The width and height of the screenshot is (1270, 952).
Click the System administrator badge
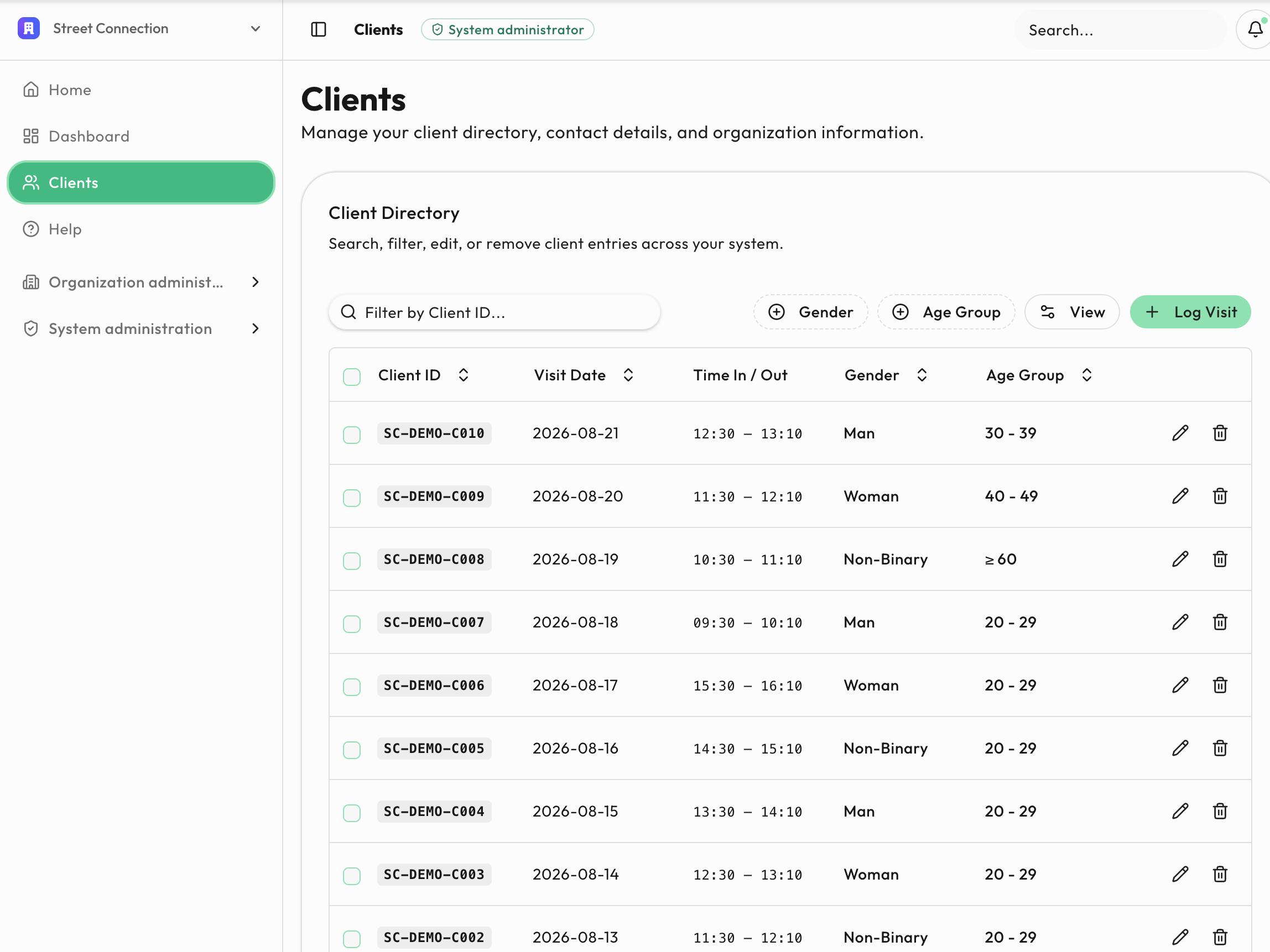click(x=508, y=29)
